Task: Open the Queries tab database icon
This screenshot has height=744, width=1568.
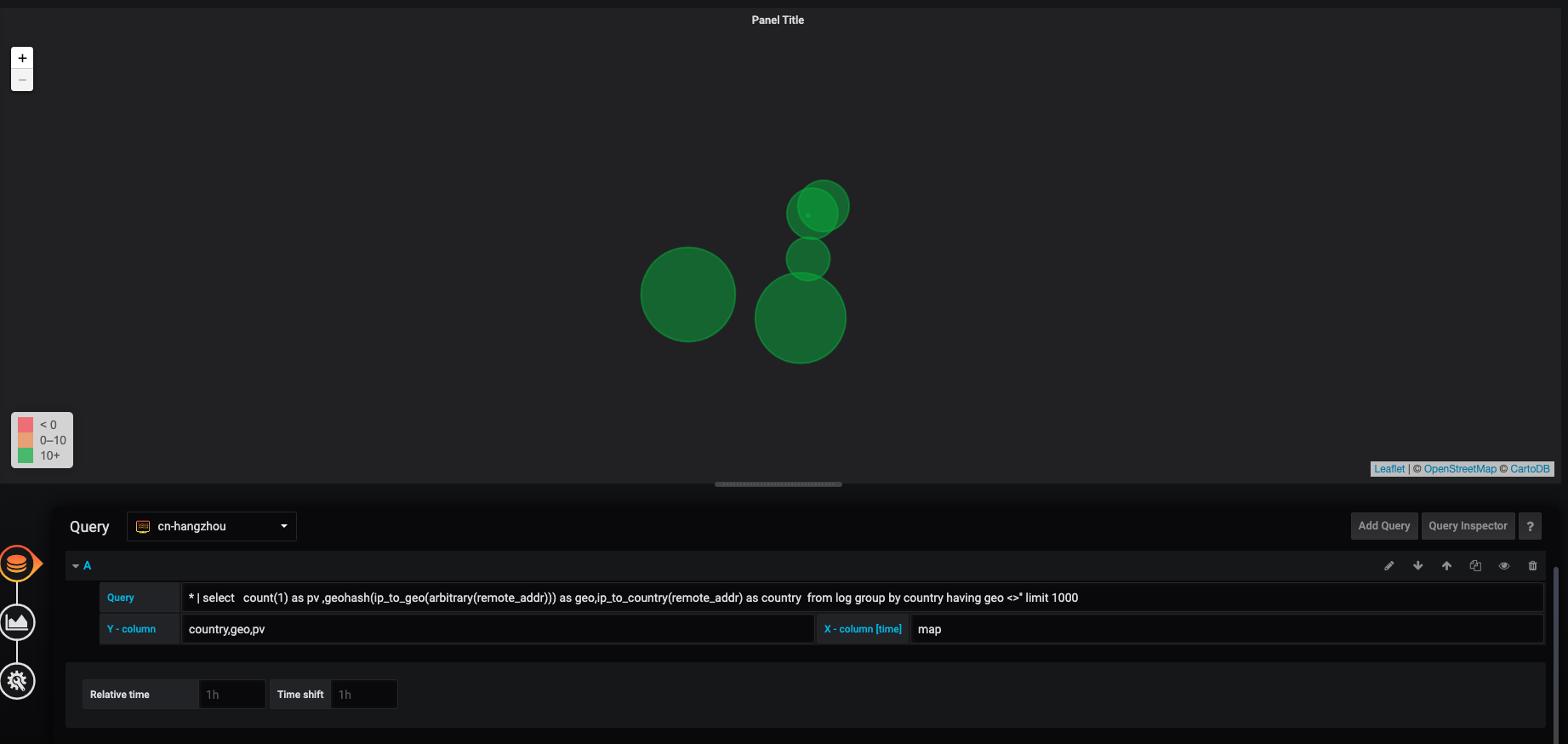Action: 17,564
